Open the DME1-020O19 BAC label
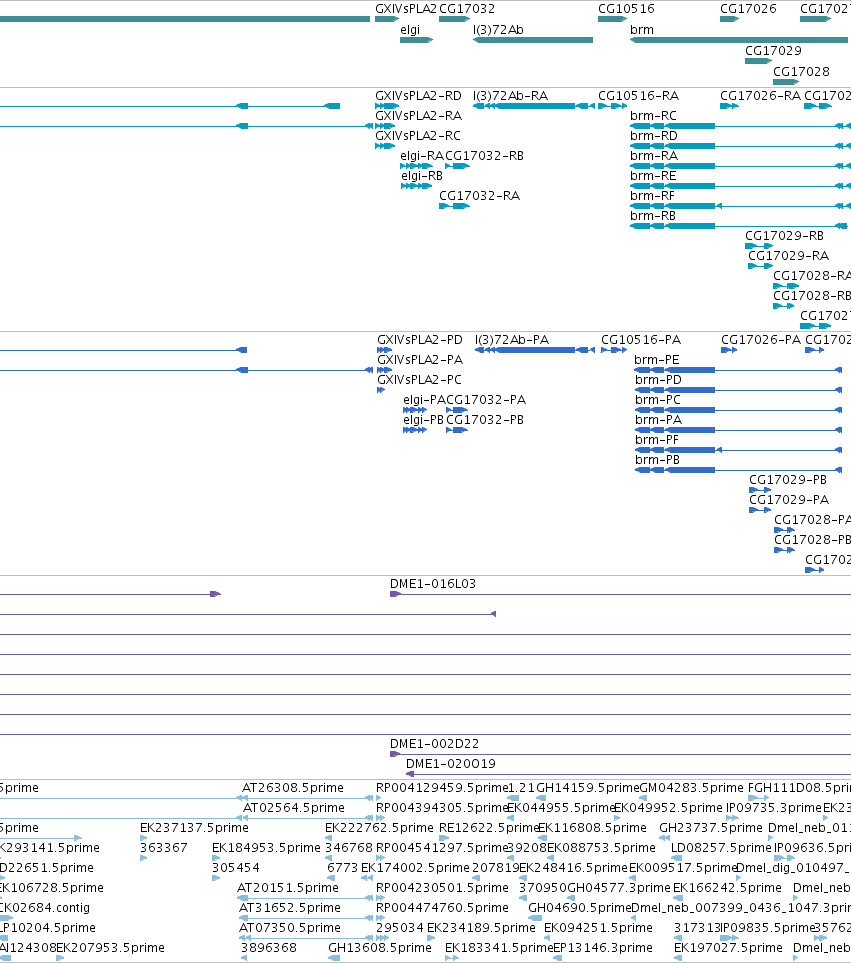 [451, 763]
